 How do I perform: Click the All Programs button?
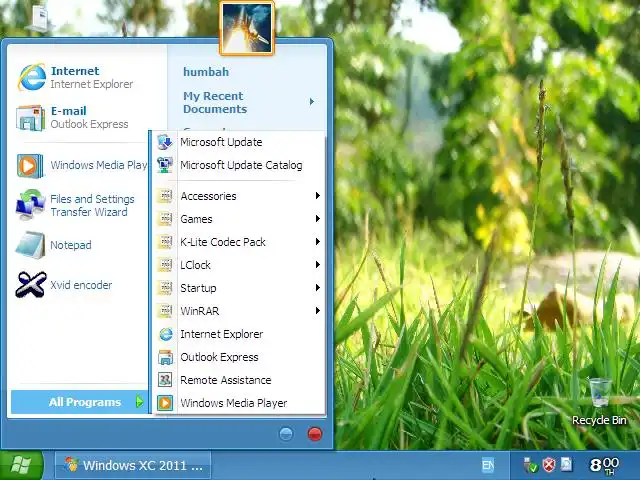pyautogui.click(x=80, y=402)
